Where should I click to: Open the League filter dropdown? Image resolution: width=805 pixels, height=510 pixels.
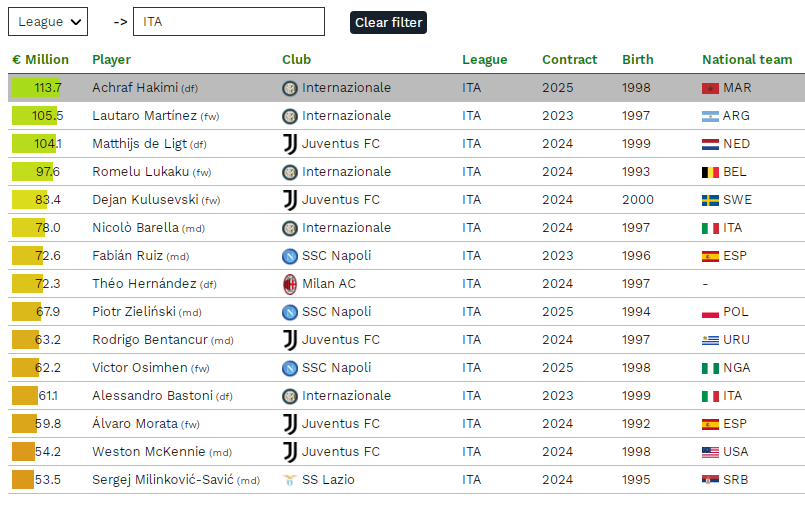pyautogui.click(x=48, y=22)
